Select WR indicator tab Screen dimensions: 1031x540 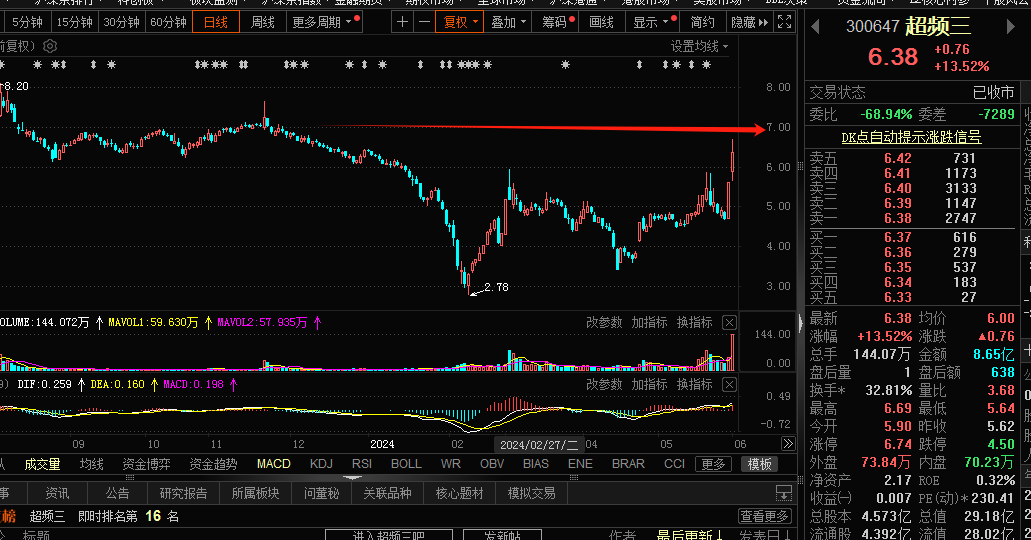click(x=450, y=464)
